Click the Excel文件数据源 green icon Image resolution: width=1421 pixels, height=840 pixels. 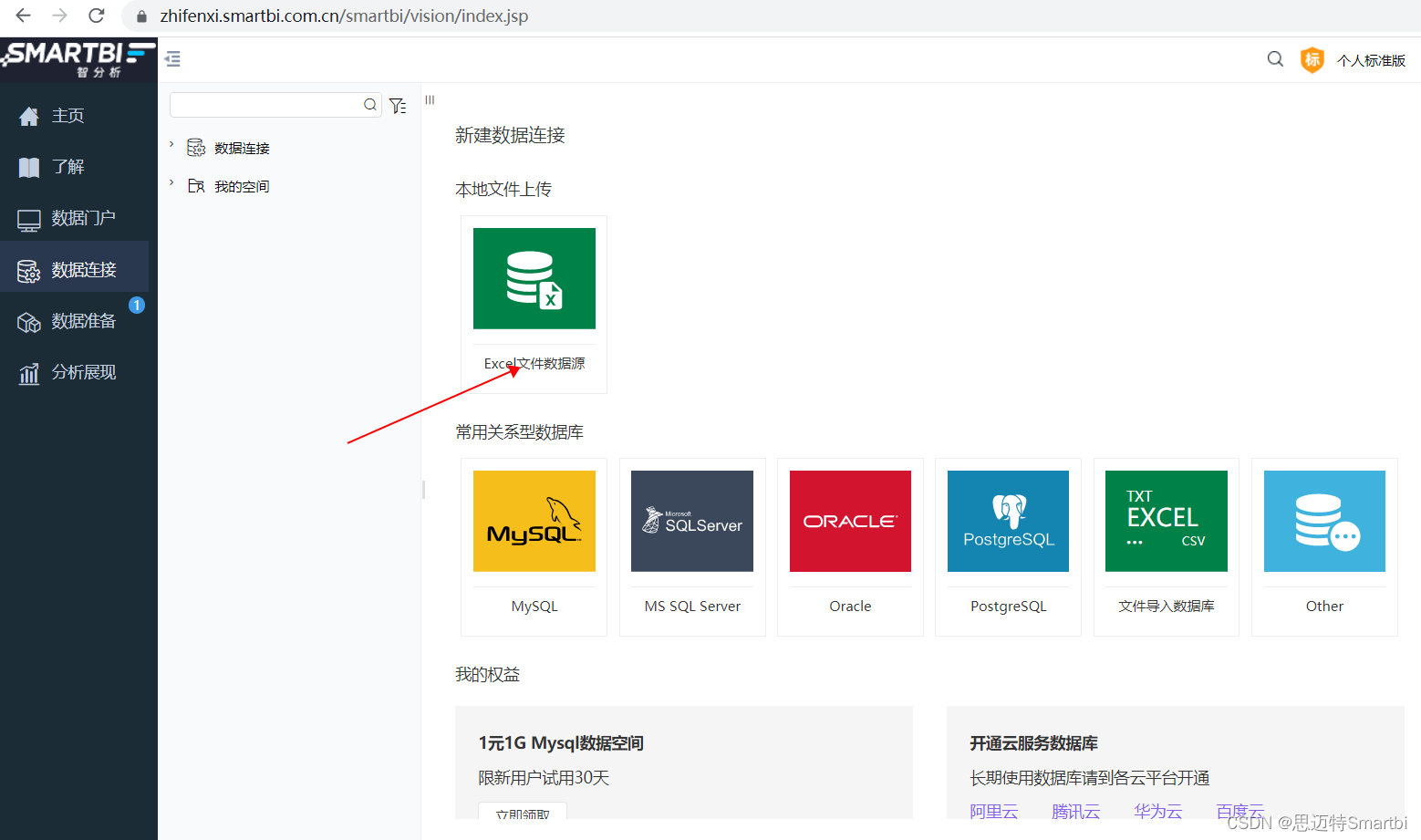click(534, 278)
